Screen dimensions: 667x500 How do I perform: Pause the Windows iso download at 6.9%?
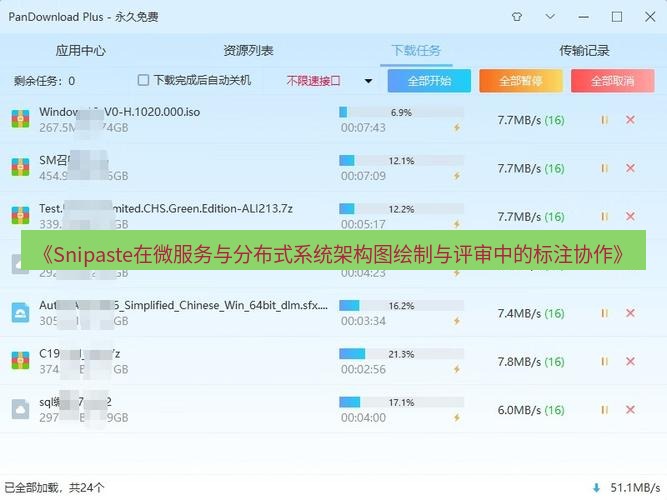(604, 120)
